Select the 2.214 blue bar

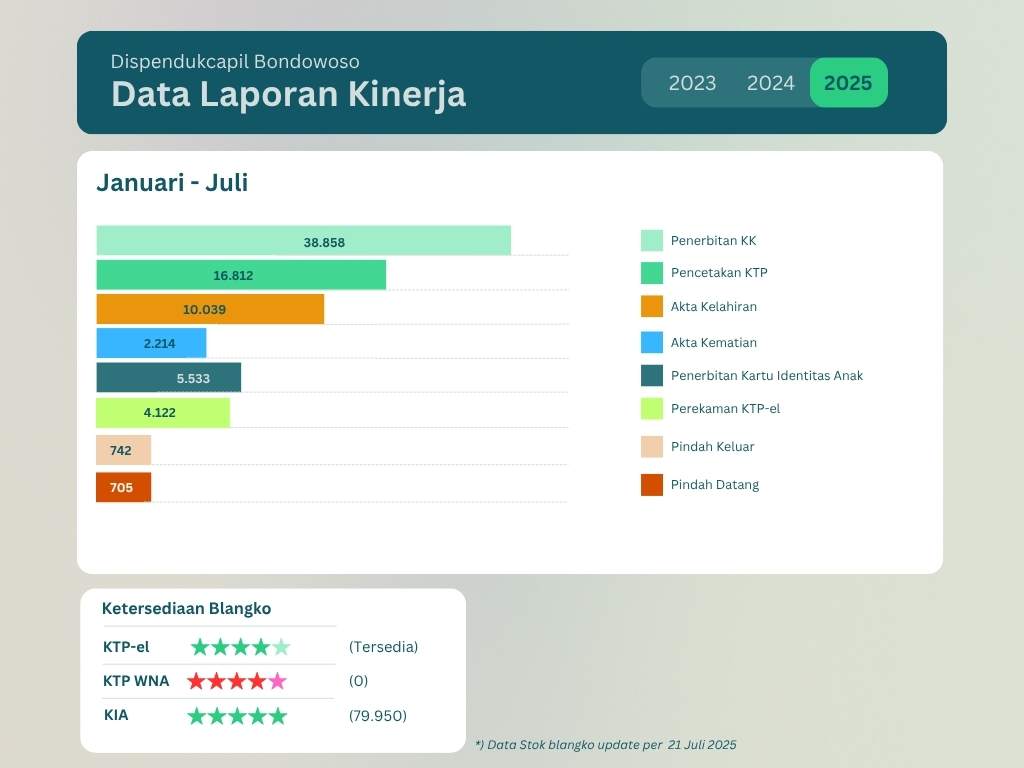click(x=152, y=343)
